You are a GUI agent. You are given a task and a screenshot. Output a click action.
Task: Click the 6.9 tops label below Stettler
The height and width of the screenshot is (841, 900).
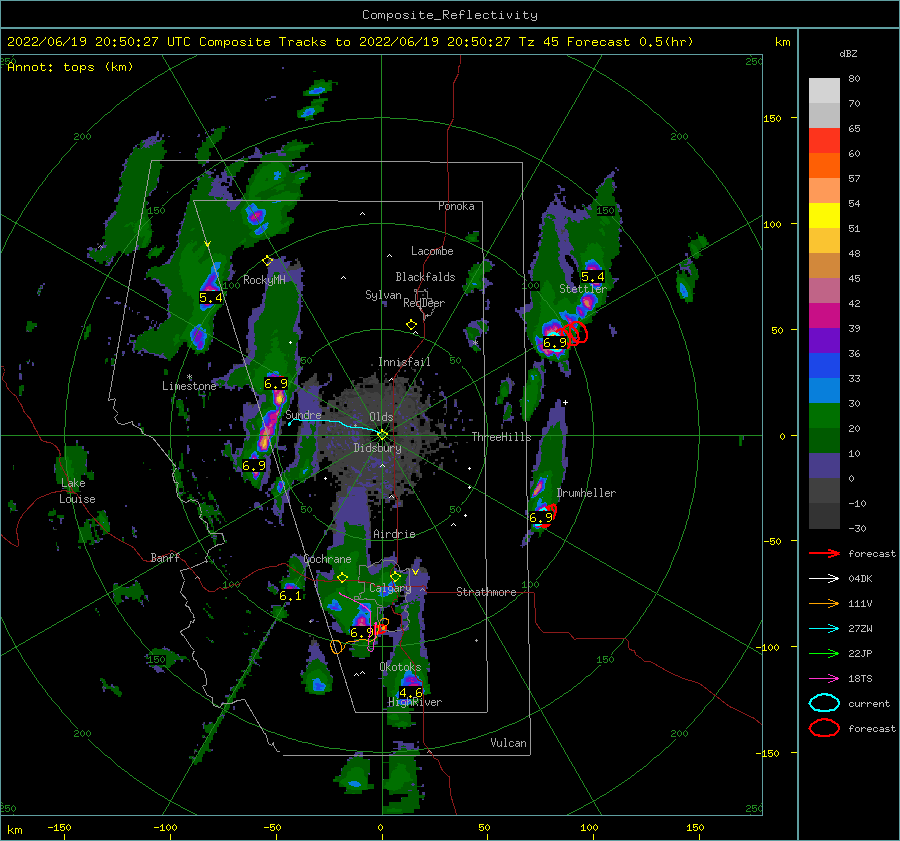click(x=555, y=343)
